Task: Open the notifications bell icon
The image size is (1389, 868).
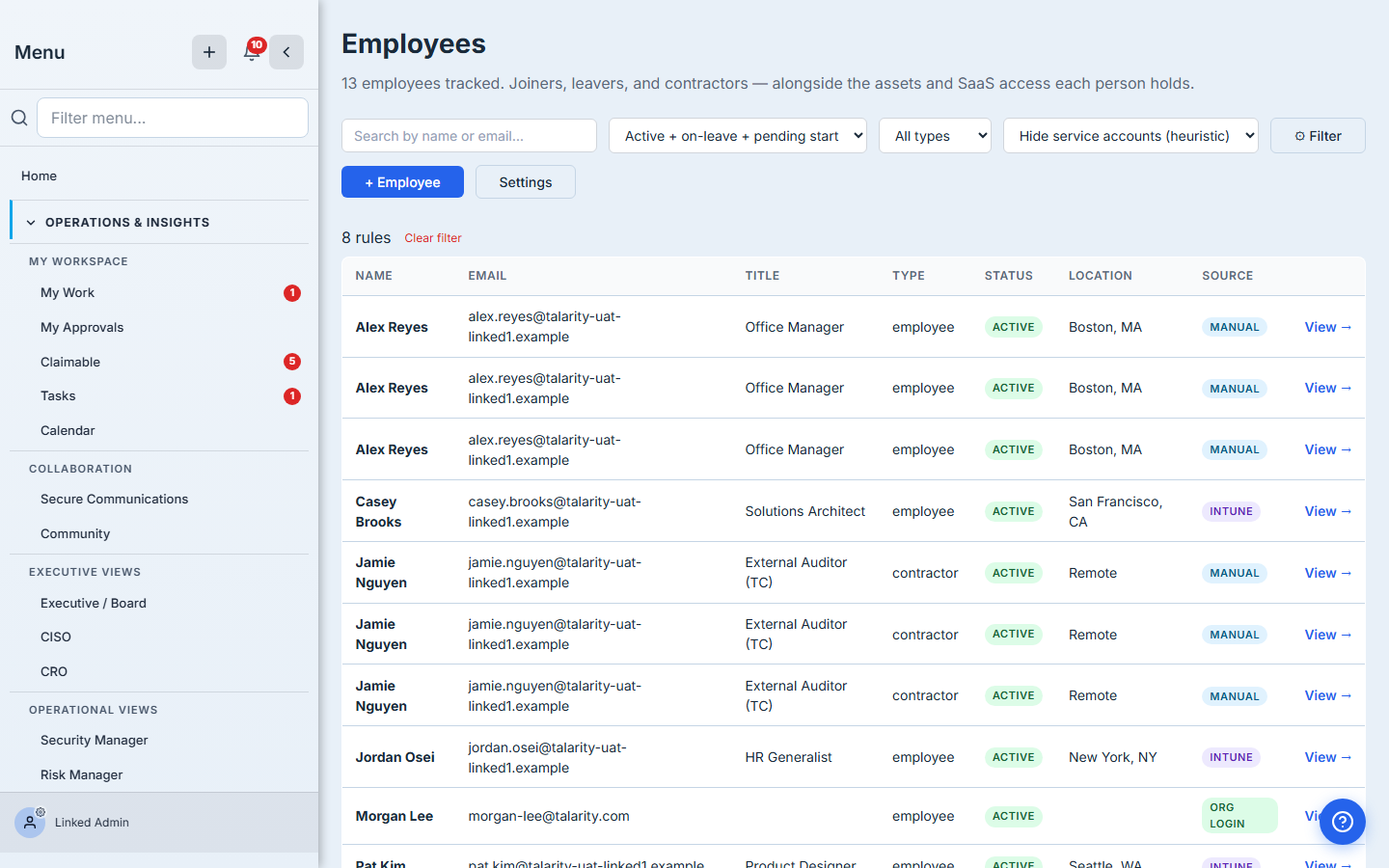Action: tap(252, 52)
